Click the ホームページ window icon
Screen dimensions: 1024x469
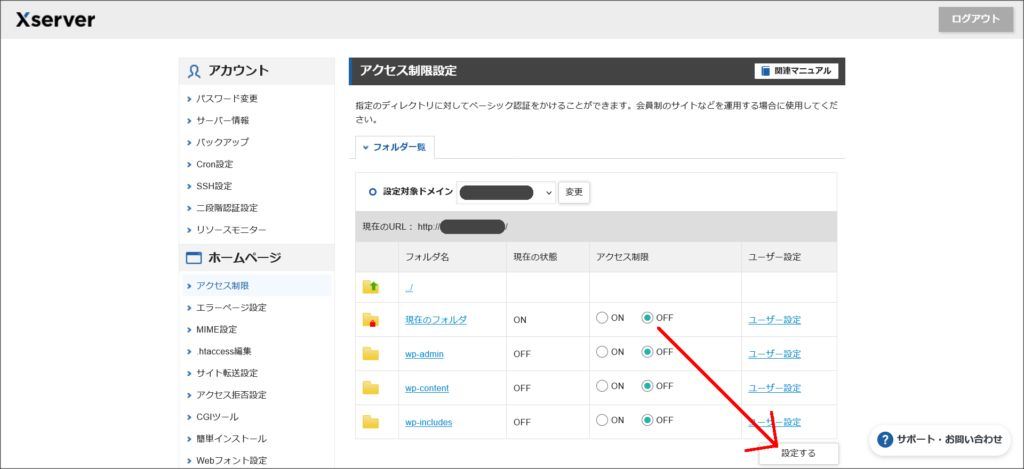click(195, 258)
